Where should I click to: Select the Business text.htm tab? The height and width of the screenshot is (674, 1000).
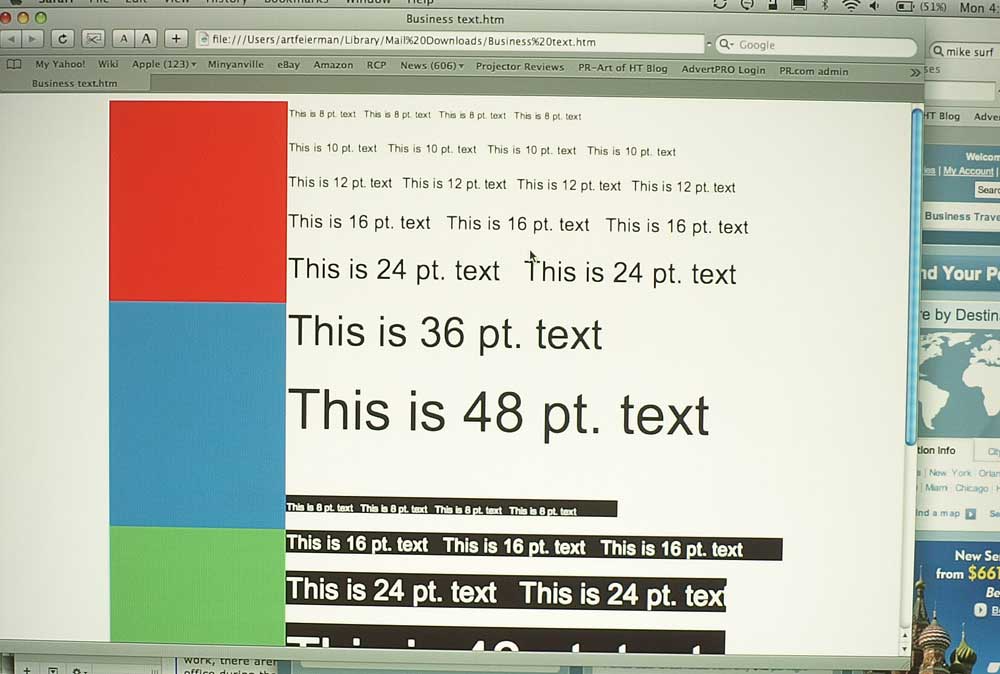[x=75, y=83]
